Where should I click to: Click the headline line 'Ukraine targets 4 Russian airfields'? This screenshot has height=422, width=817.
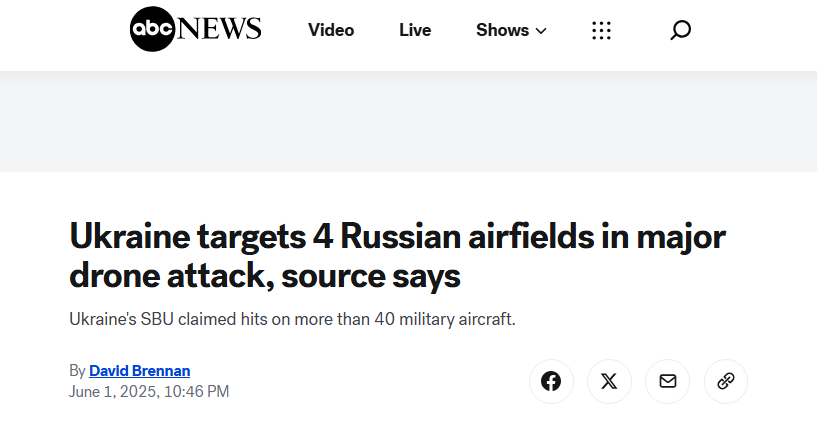coord(331,237)
